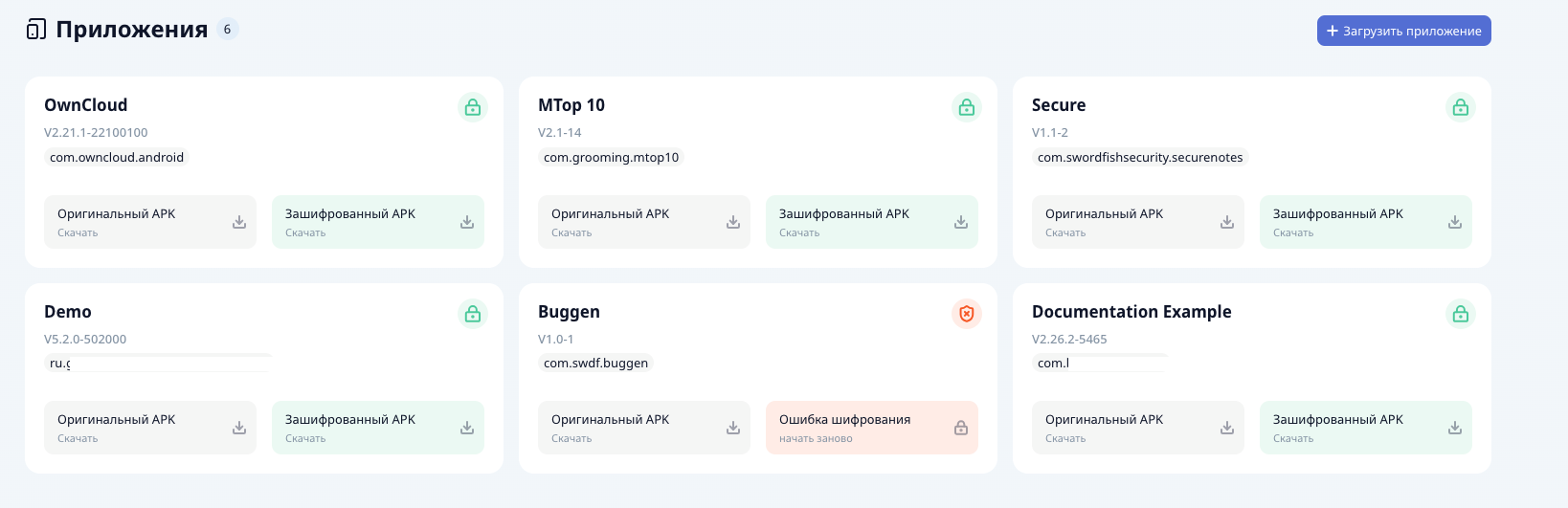Click the green lock icon on Documentation Example
This screenshot has width=1568, height=508.
coord(1461,314)
